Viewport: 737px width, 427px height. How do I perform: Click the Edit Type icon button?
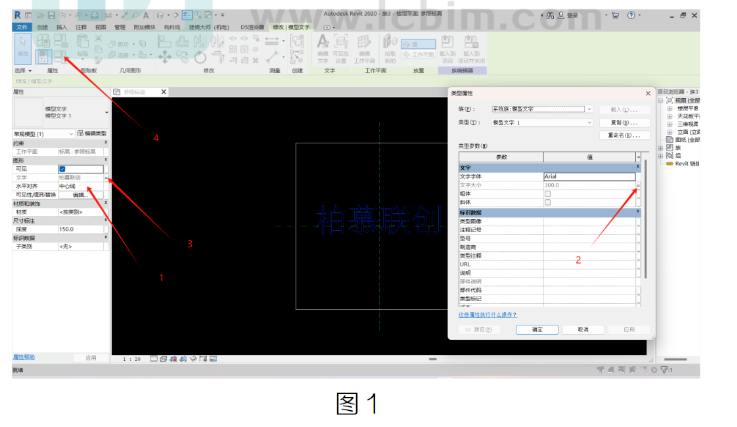[x=92, y=134]
